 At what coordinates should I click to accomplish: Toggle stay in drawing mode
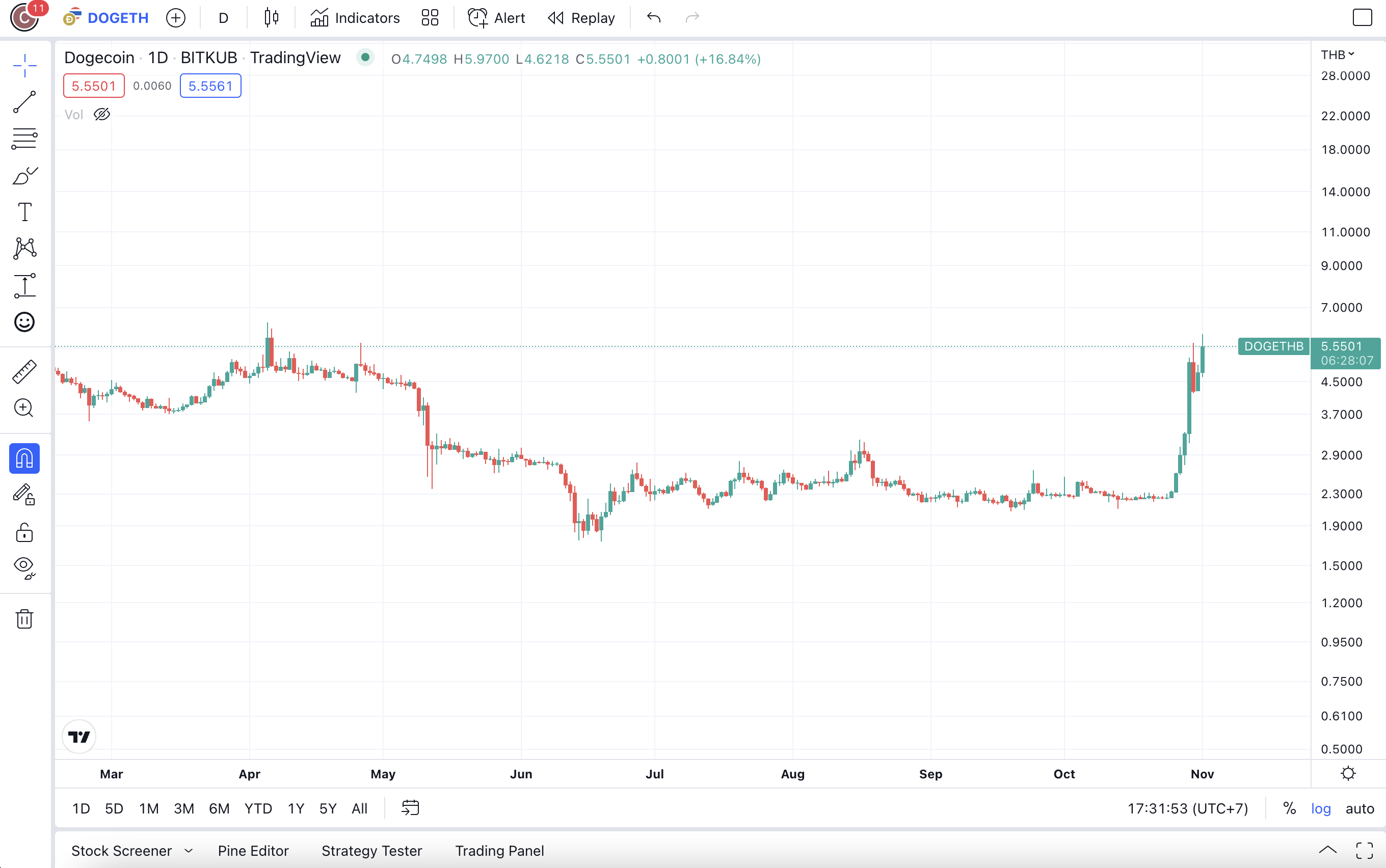pos(24,495)
